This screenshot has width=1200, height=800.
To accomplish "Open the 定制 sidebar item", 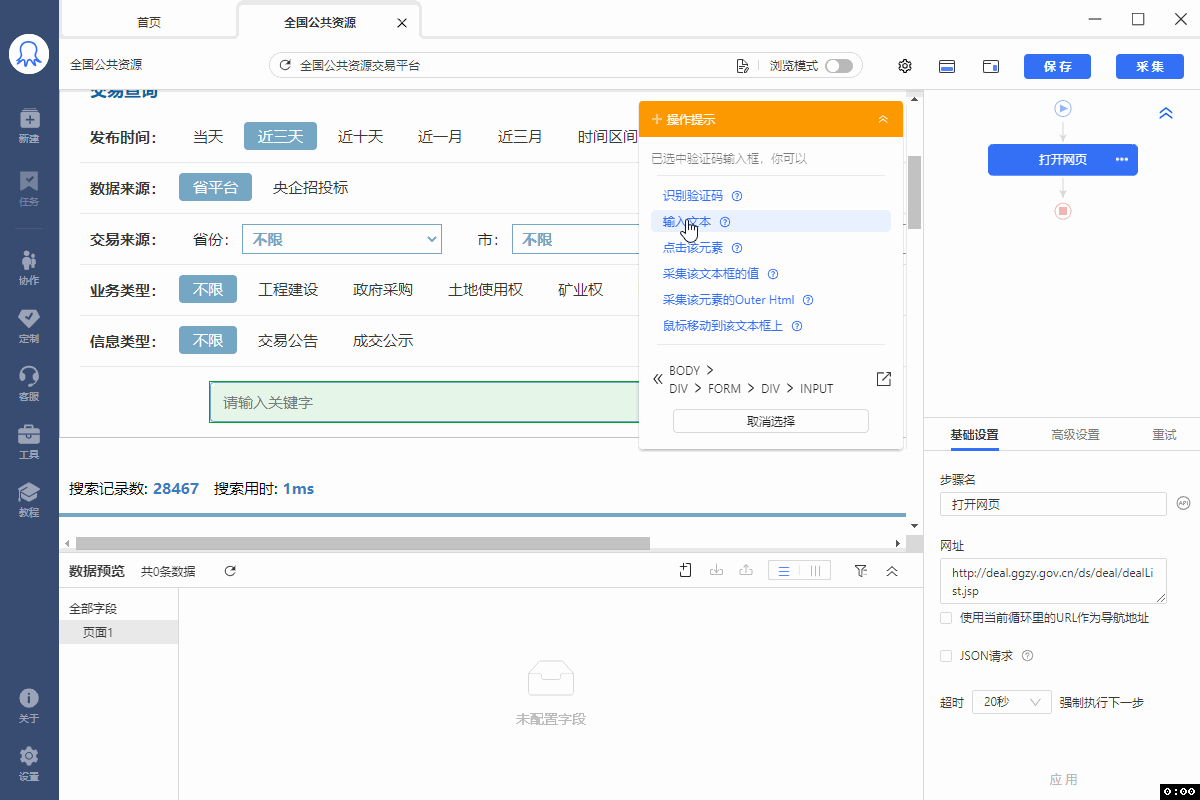I will click(x=29, y=324).
